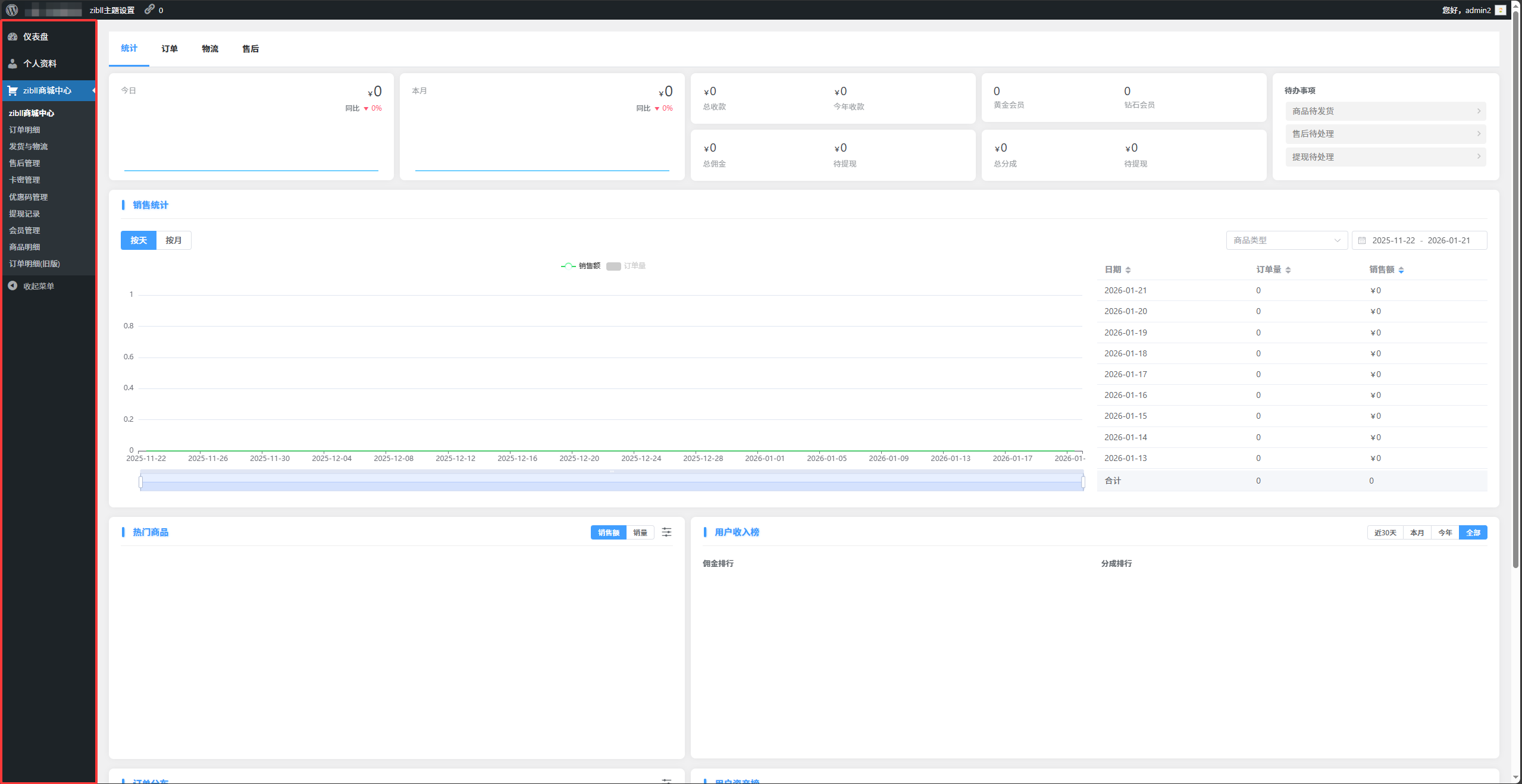1522x784 pixels.
Task: Switch to the Orders tab
Action: point(170,49)
